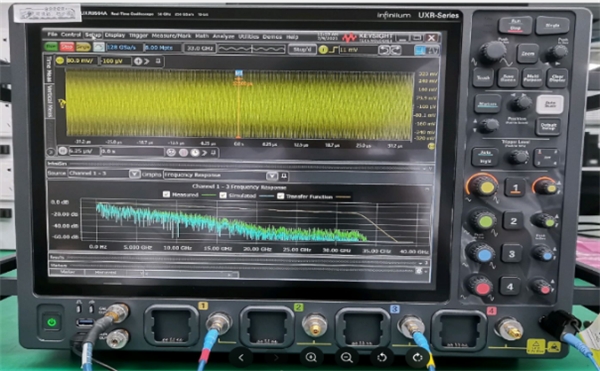
Task: Click the trigger rising-edge slope icon
Action: click(x=333, y=50)
